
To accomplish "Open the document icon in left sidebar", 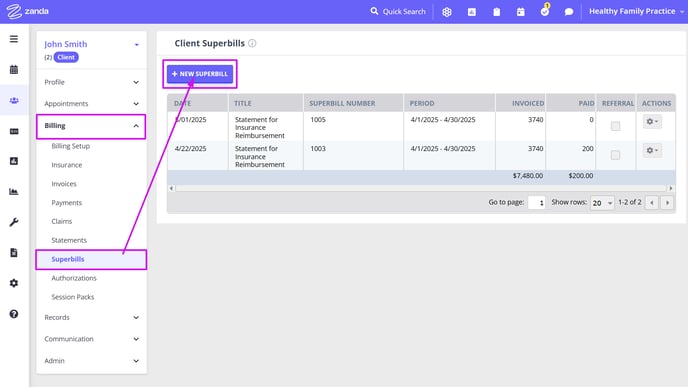I will click(14, 252).
